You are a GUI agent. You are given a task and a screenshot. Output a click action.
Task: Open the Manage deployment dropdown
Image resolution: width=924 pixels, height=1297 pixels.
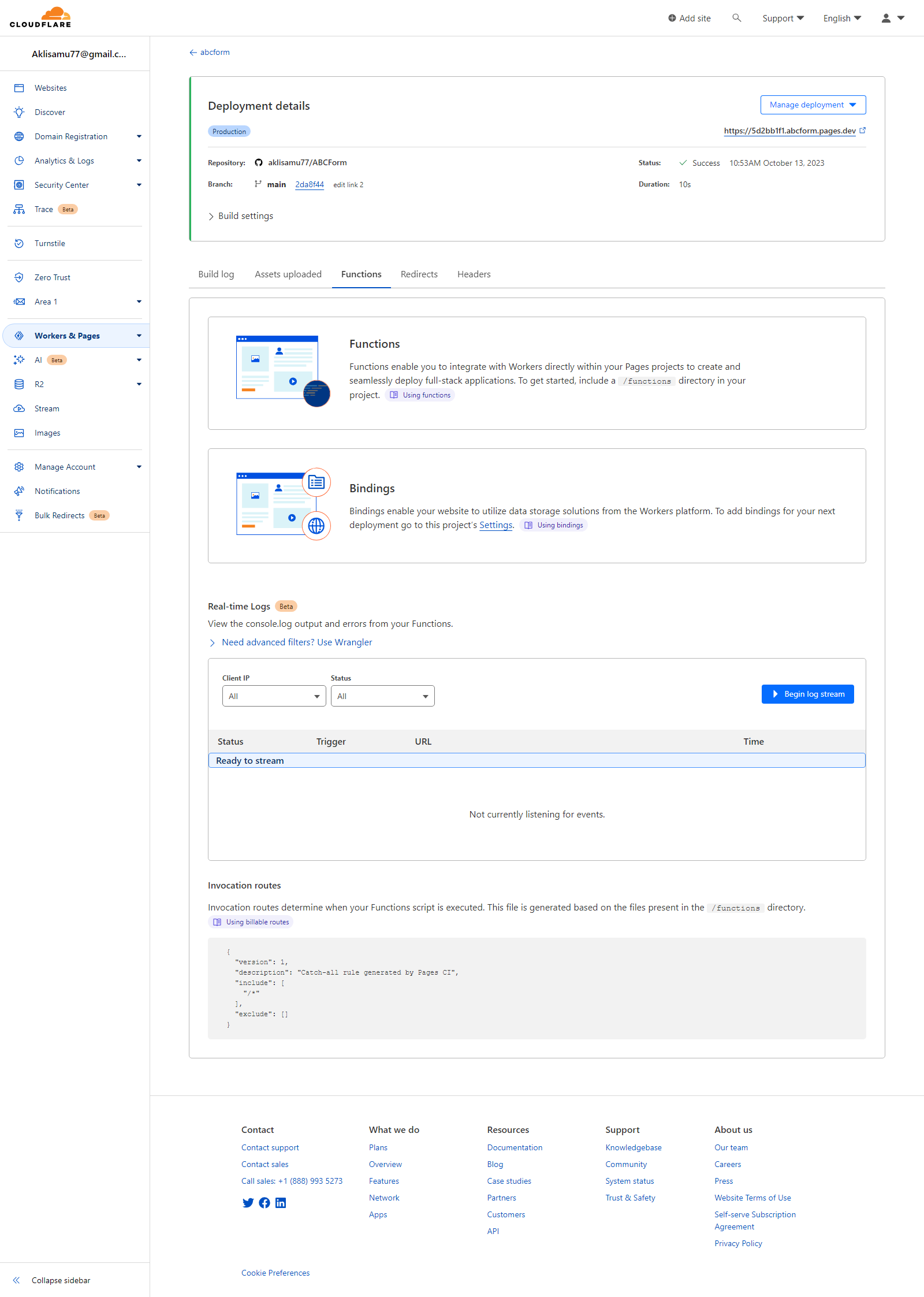coord(813,105)
